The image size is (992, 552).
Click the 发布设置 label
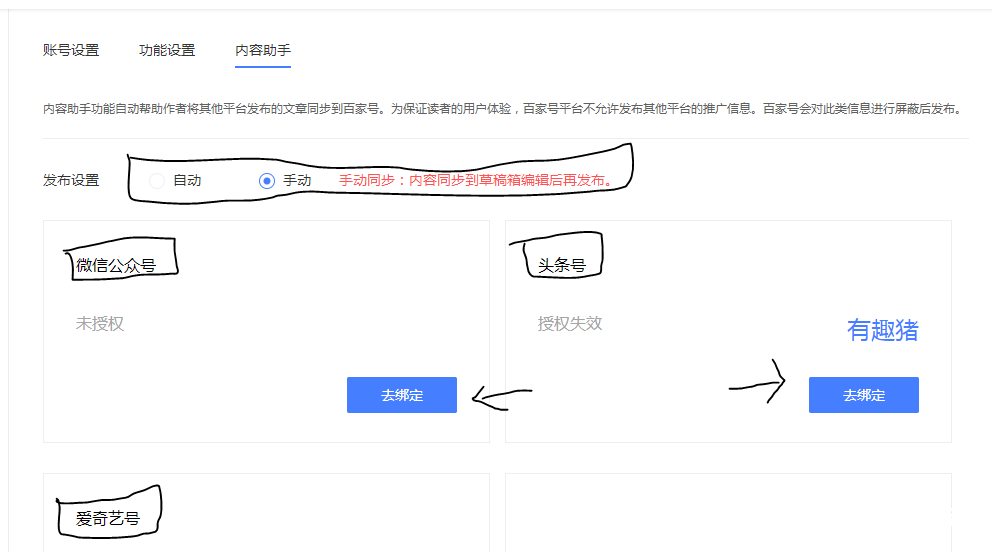pos(71,180)
